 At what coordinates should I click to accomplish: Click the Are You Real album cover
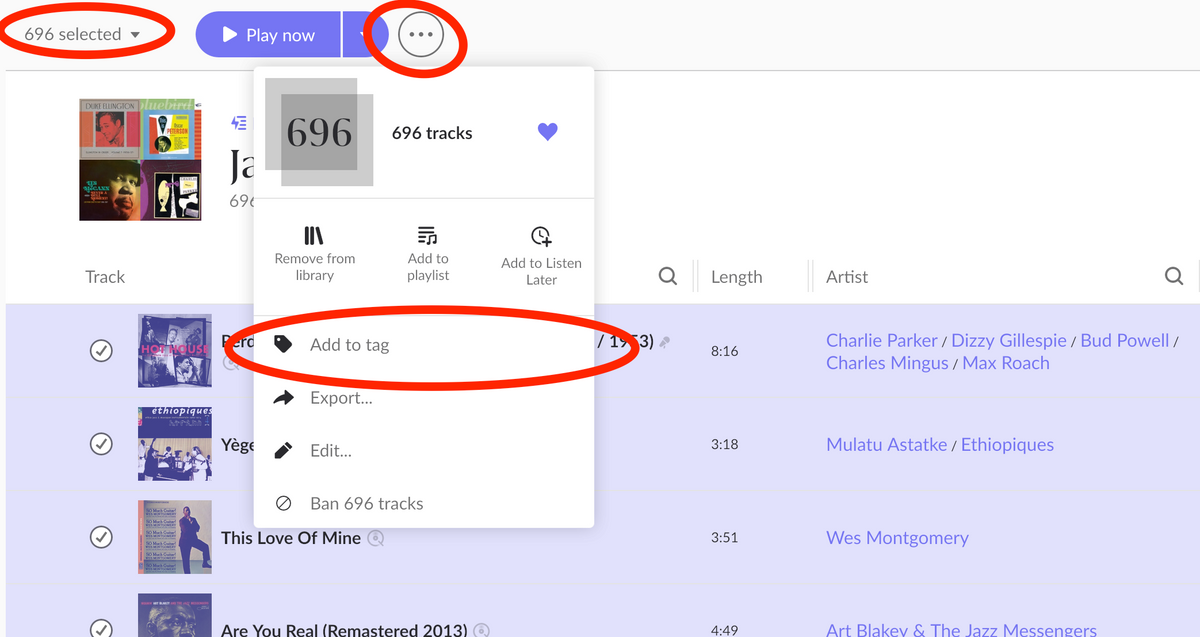click(175, 615)
